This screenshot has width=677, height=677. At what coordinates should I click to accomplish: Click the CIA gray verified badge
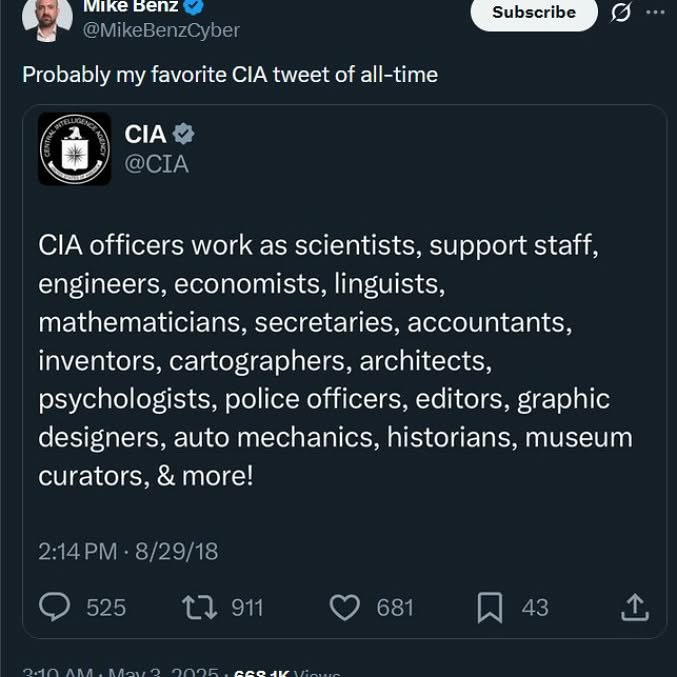click(x=183, y=134)
